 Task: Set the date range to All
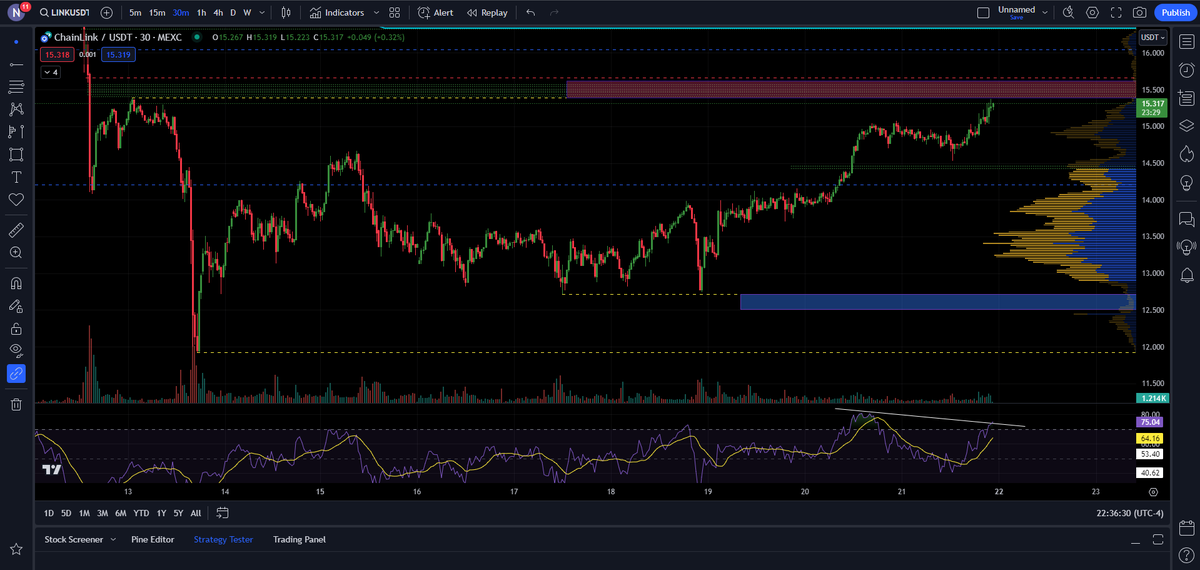[x=195, y=513]
